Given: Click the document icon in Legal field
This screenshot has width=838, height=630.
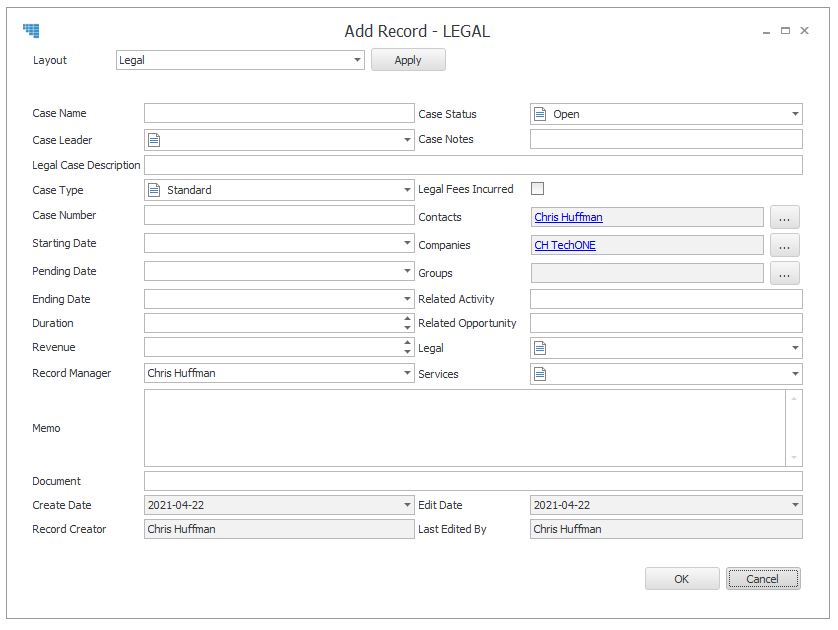Looking at the screenshot, I should 540,348.
